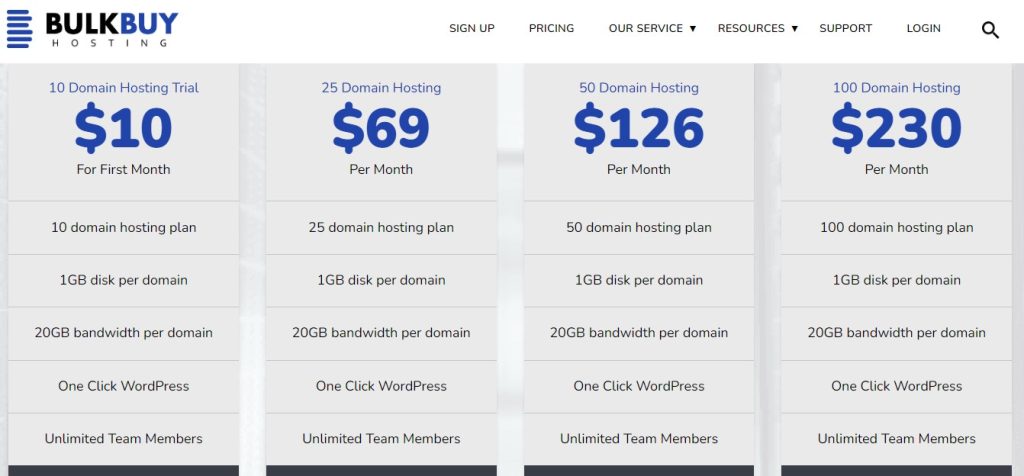The width and height of the screenshot is (1024, 476).
Task: Select the 25 Domain Hosting plan title
Action: point(381,88)
